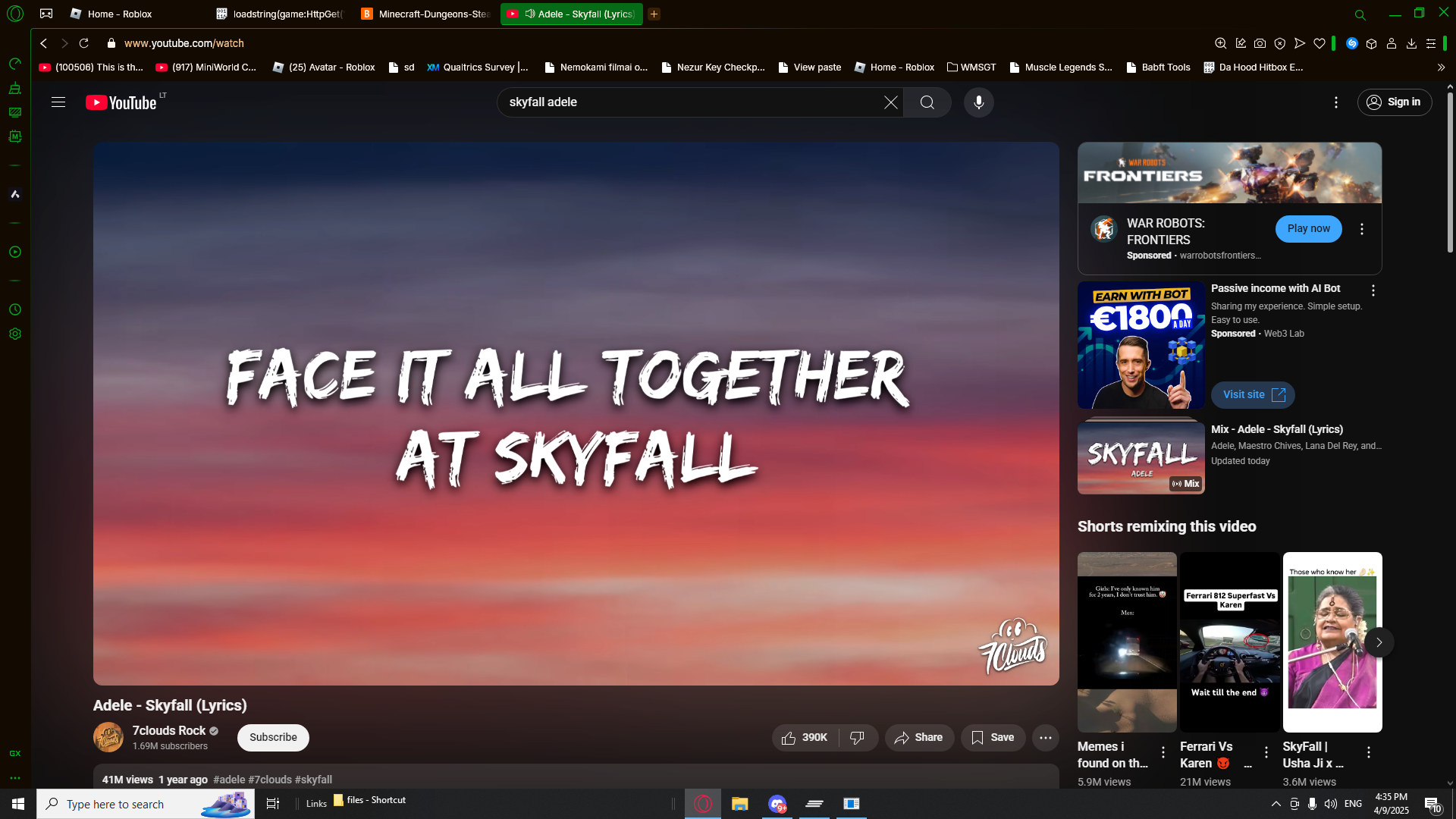This screenshot has height=819, width=1456.
Task: Open sidebar settings gear
Action: click(x=15, y=334)
